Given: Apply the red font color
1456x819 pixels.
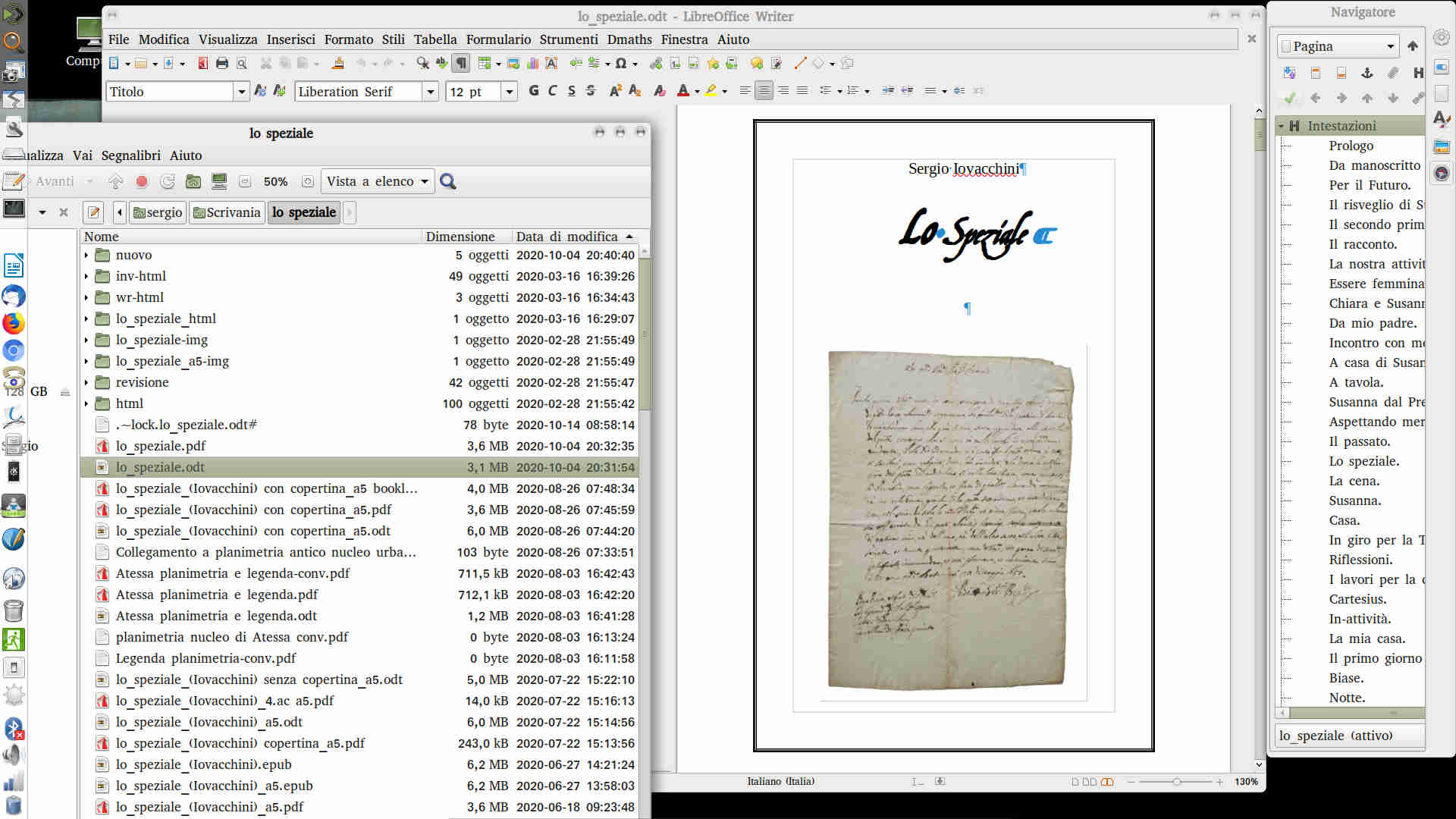Looking at the screenshot, I should [x=683, y=91].
